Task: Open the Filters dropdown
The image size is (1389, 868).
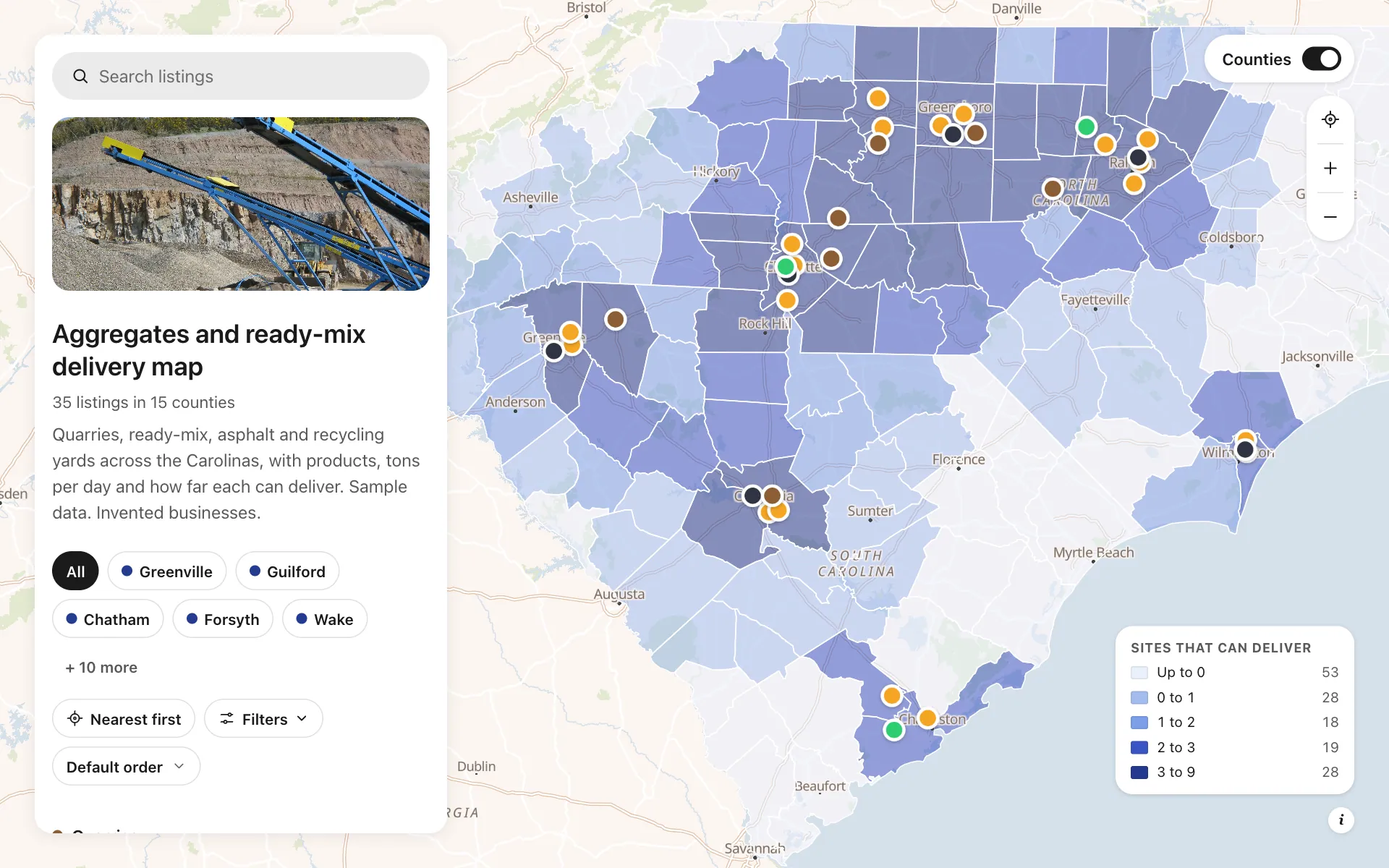Action: (x=263, y=719)
